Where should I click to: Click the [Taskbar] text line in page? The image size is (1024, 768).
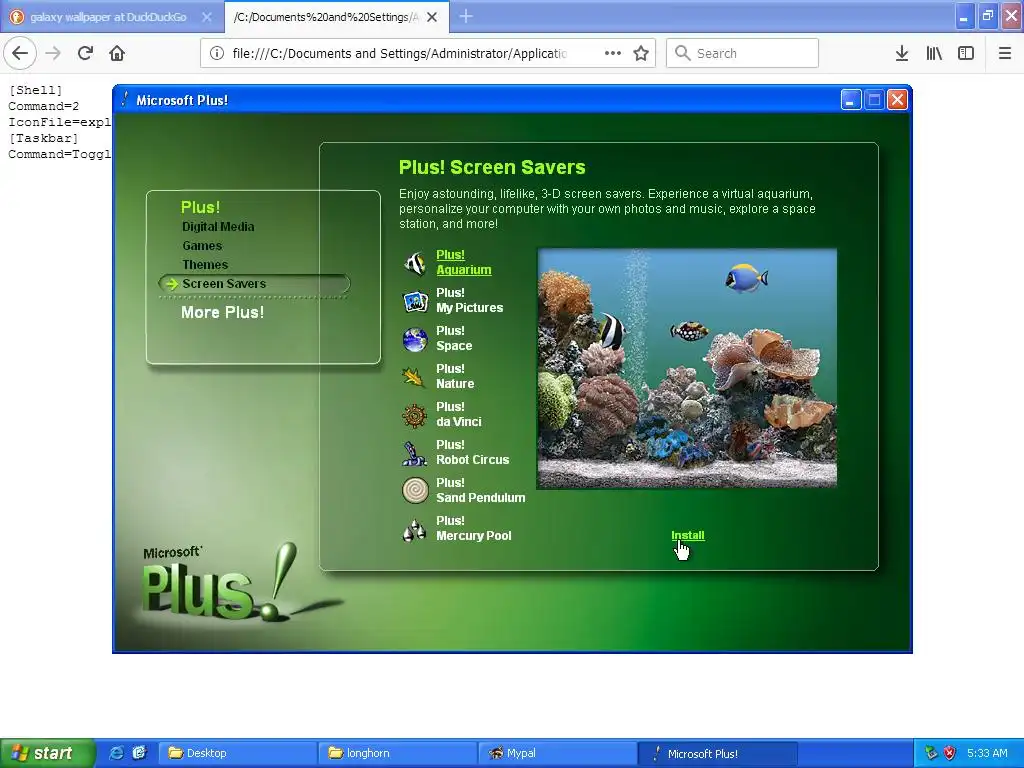pyautogui.click(x=43, y=138)
